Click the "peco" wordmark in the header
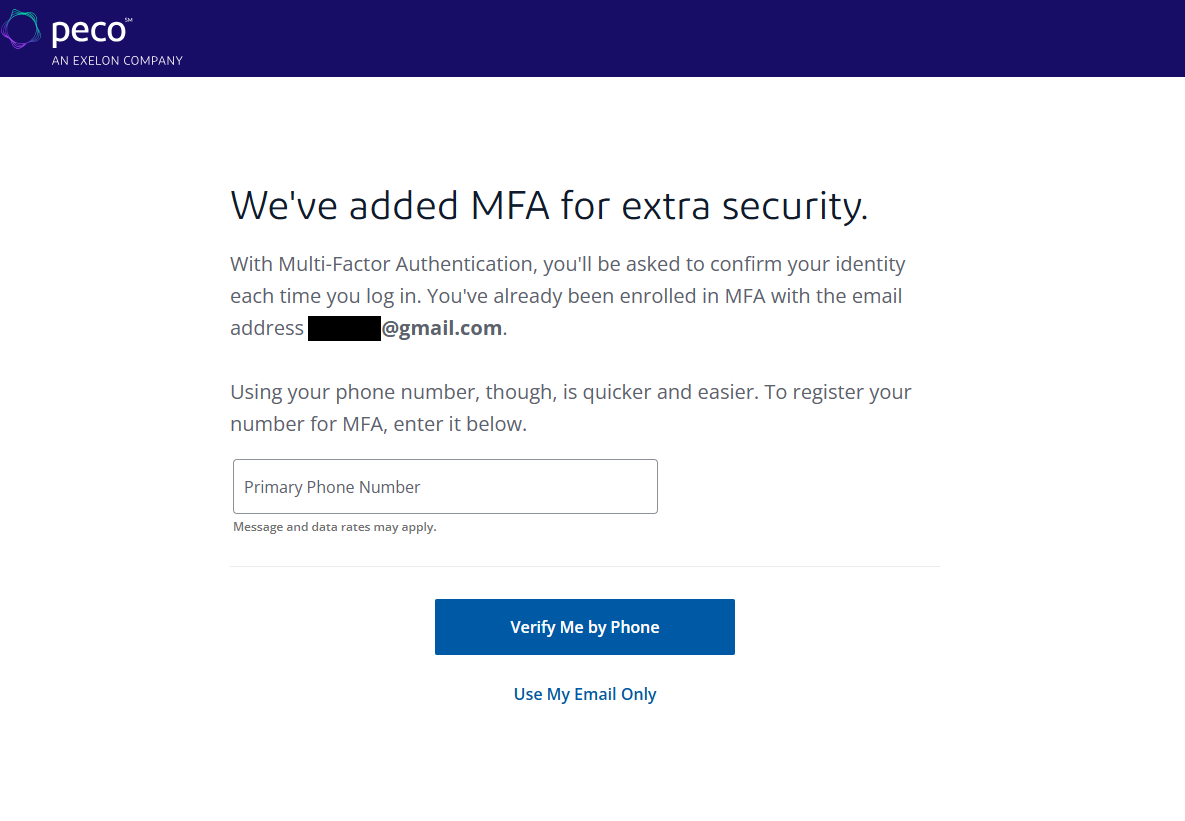The width and height of the screenshot is (1185, 821). (88, 32)
